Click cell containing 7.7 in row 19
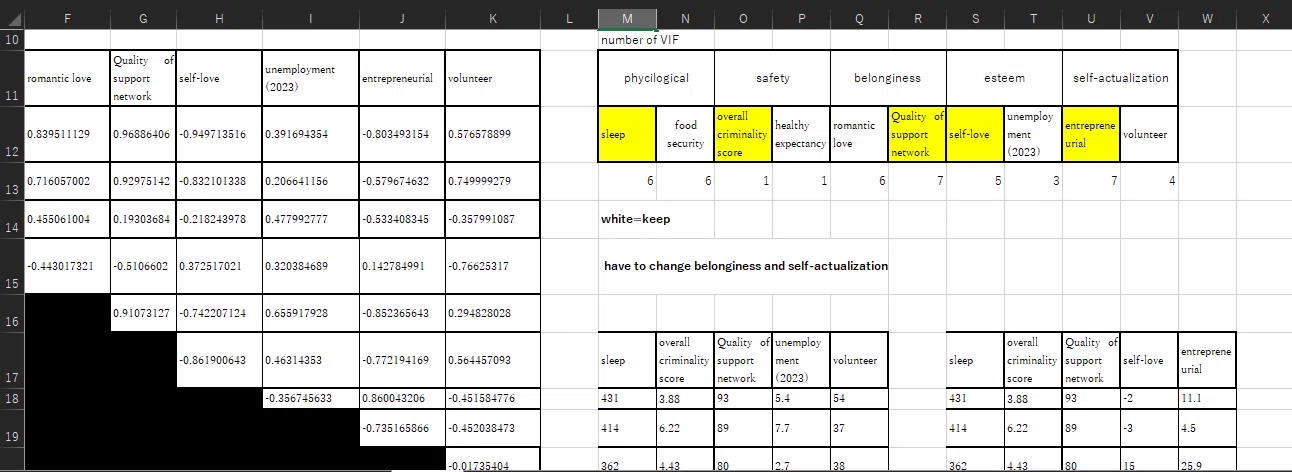 pyautogui.click(x=801, y=427)
